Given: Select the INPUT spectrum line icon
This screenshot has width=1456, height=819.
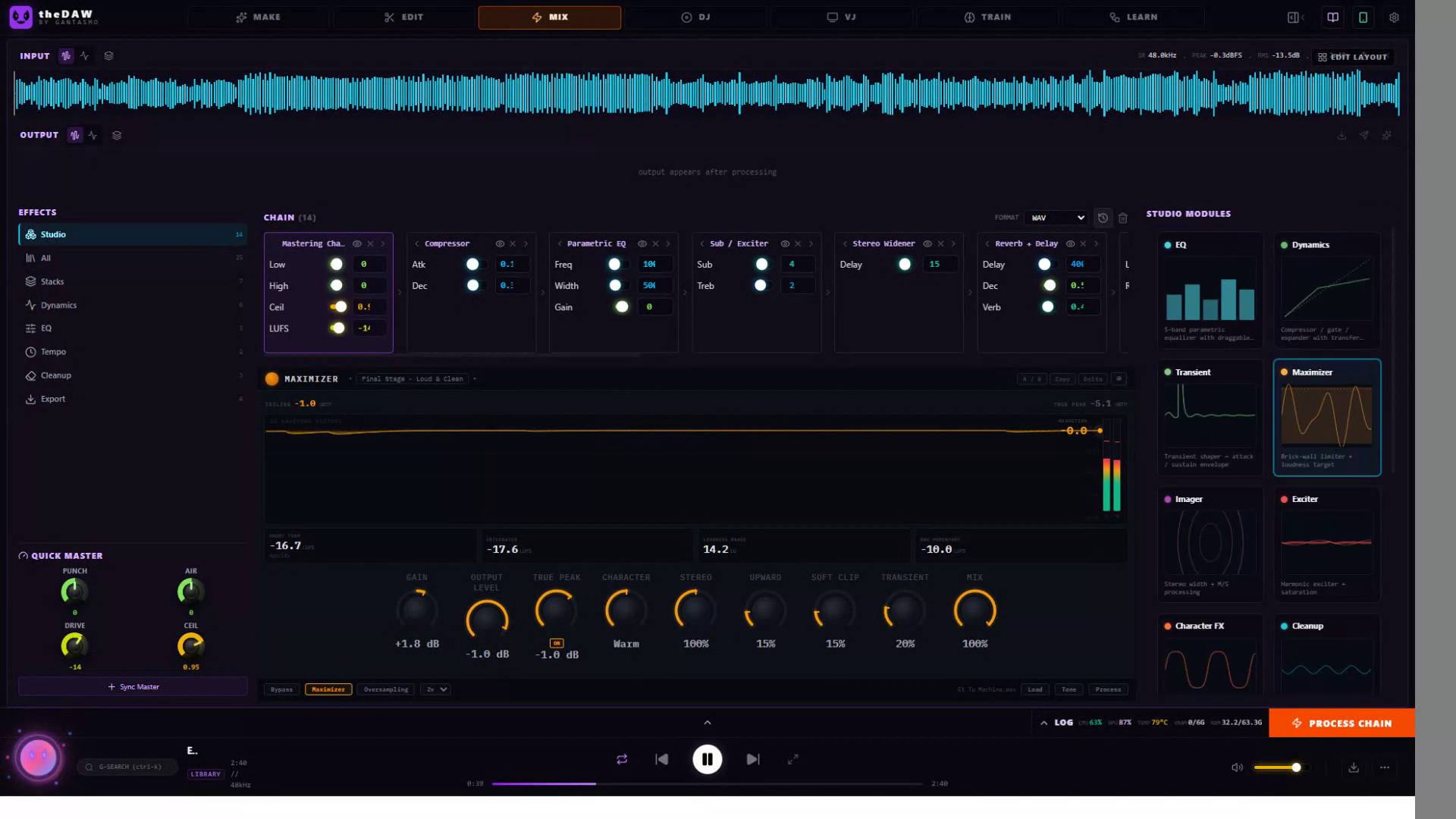Looking at the screenshot, I should [85, 56].
